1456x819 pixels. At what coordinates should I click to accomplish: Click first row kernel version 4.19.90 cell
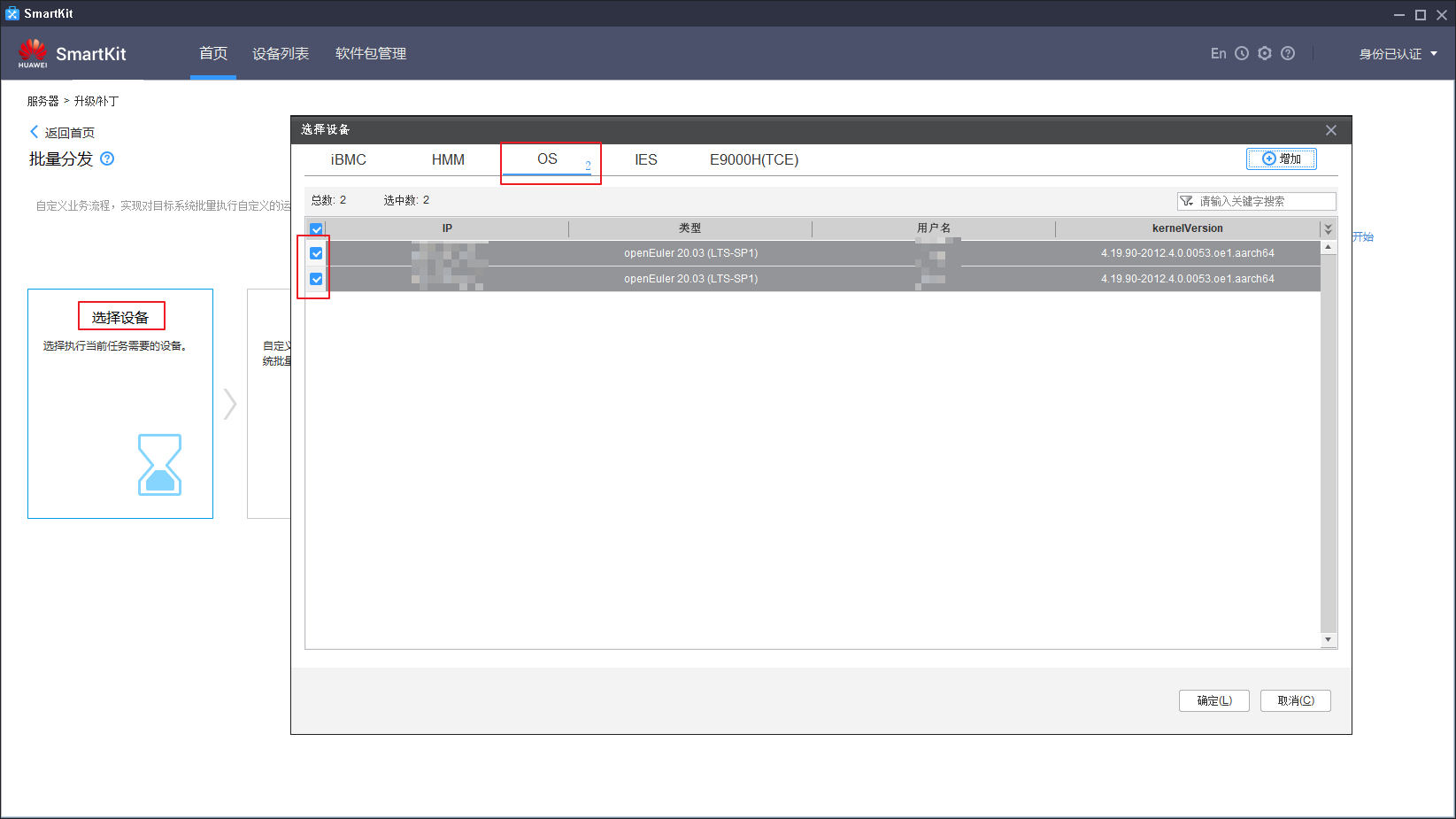tap(1188, 253)
